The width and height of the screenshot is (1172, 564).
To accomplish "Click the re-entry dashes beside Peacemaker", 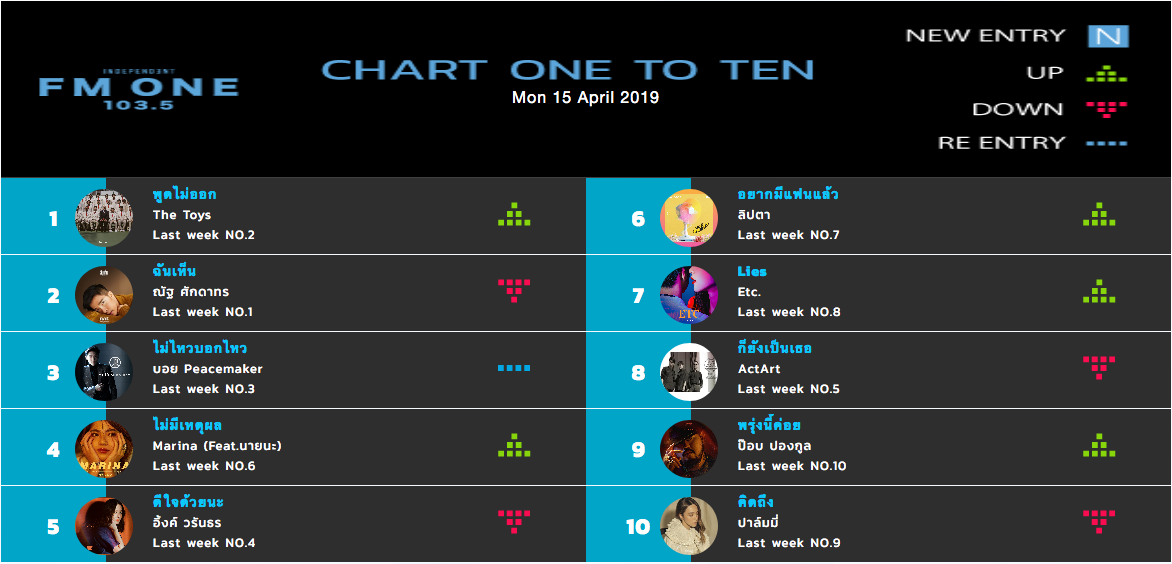I will click(514, 368).
